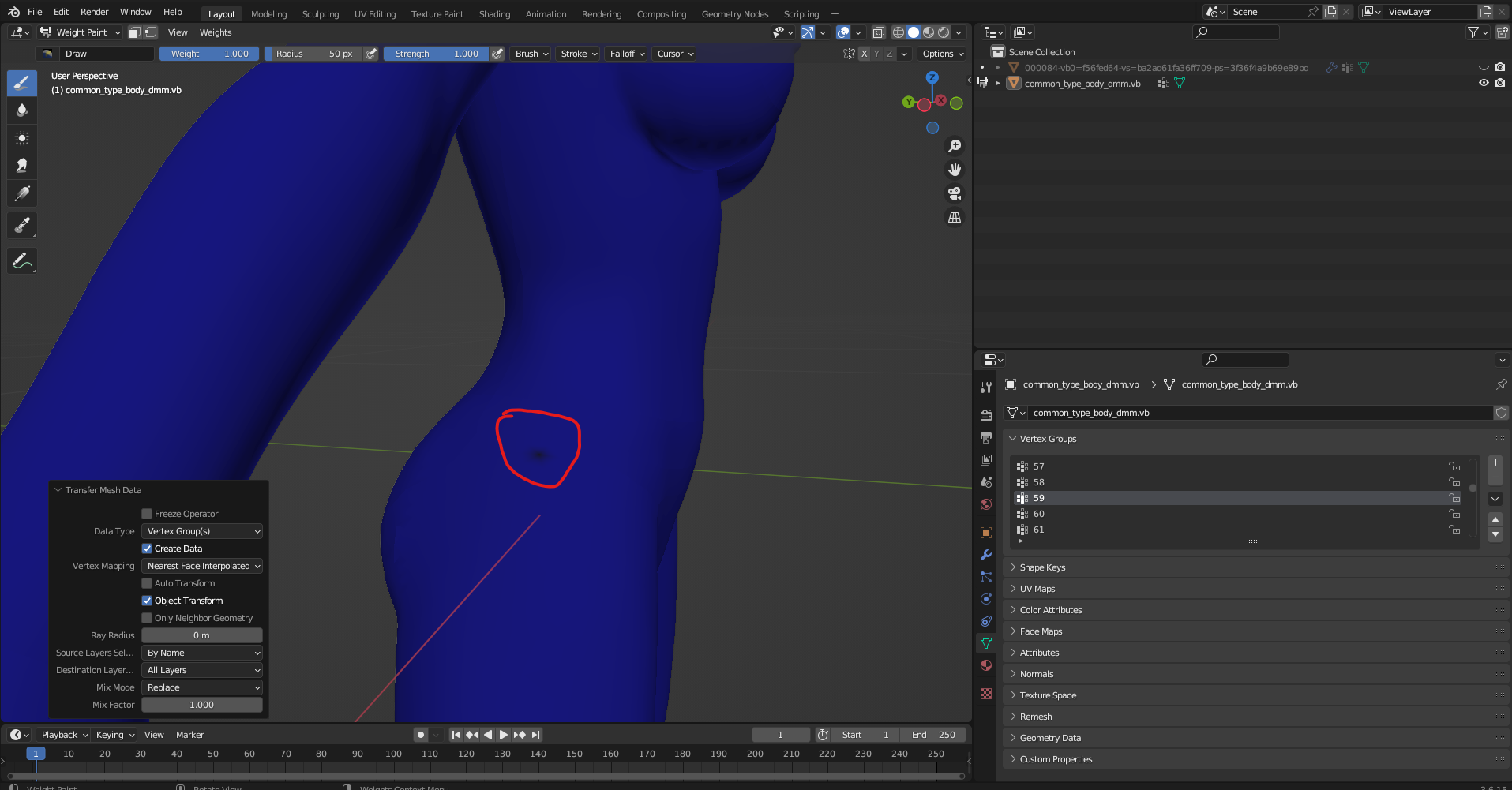Hide common_type_body_dmm.vb in the outliner
This screenshot has height=790, width=1512.
pos(1484,83)
